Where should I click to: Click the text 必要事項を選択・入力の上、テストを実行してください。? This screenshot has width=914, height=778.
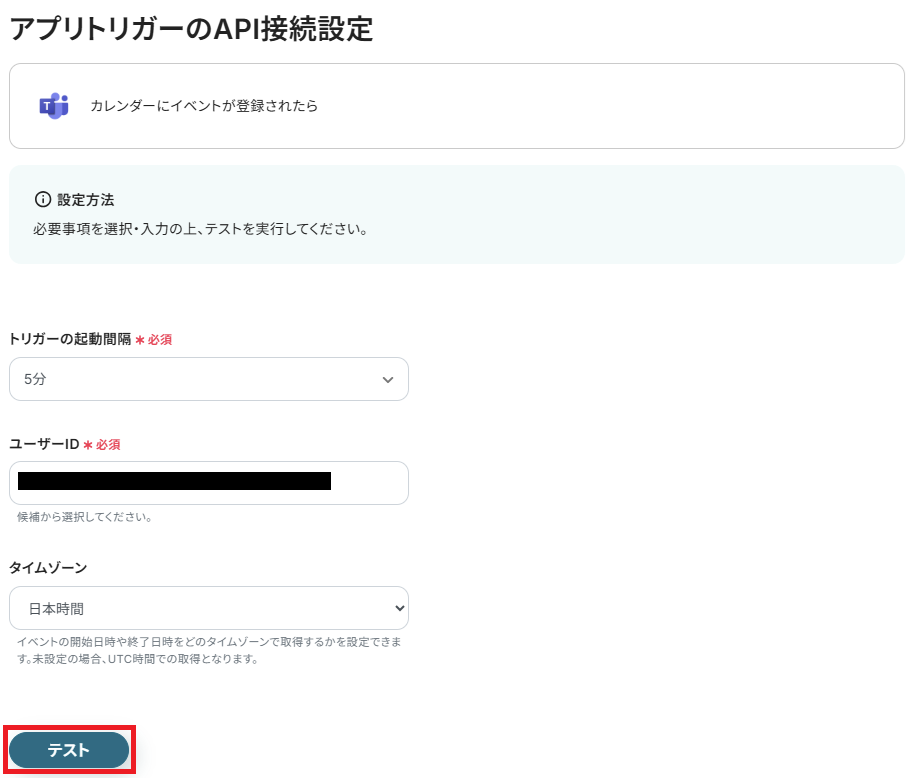coord(200,229)
